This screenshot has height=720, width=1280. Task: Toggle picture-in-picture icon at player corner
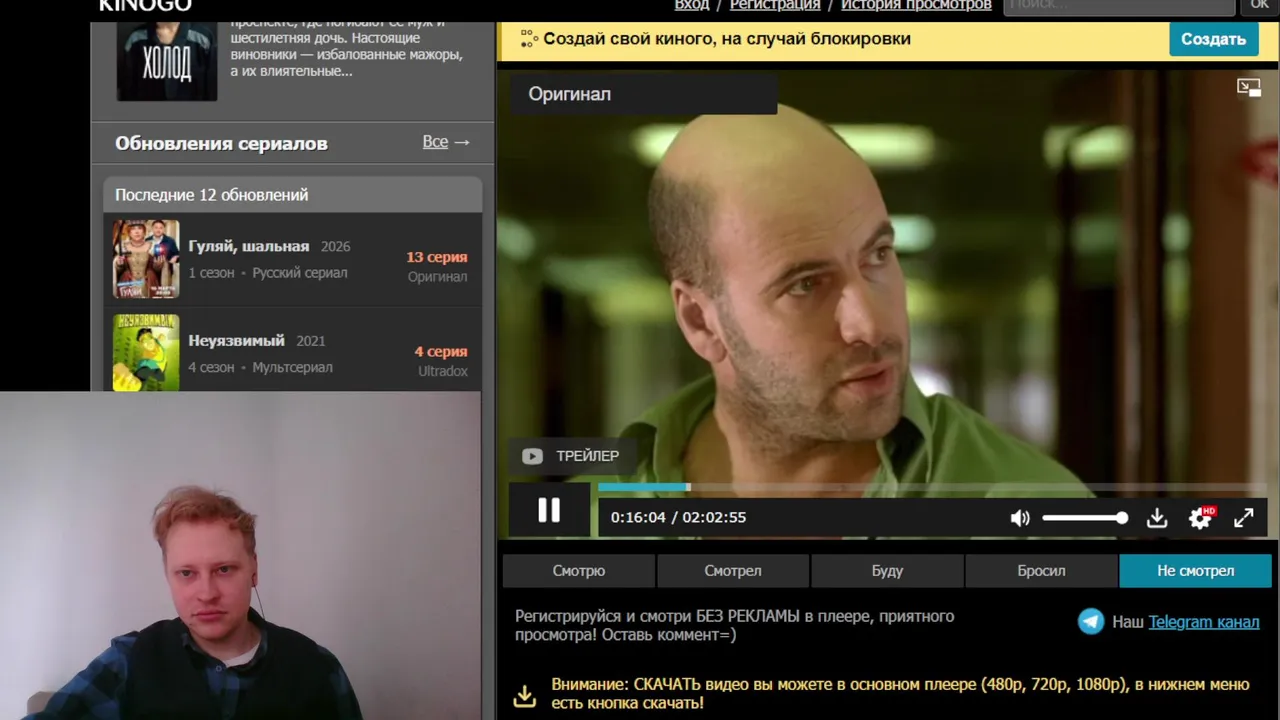(x=1249, y=88)
